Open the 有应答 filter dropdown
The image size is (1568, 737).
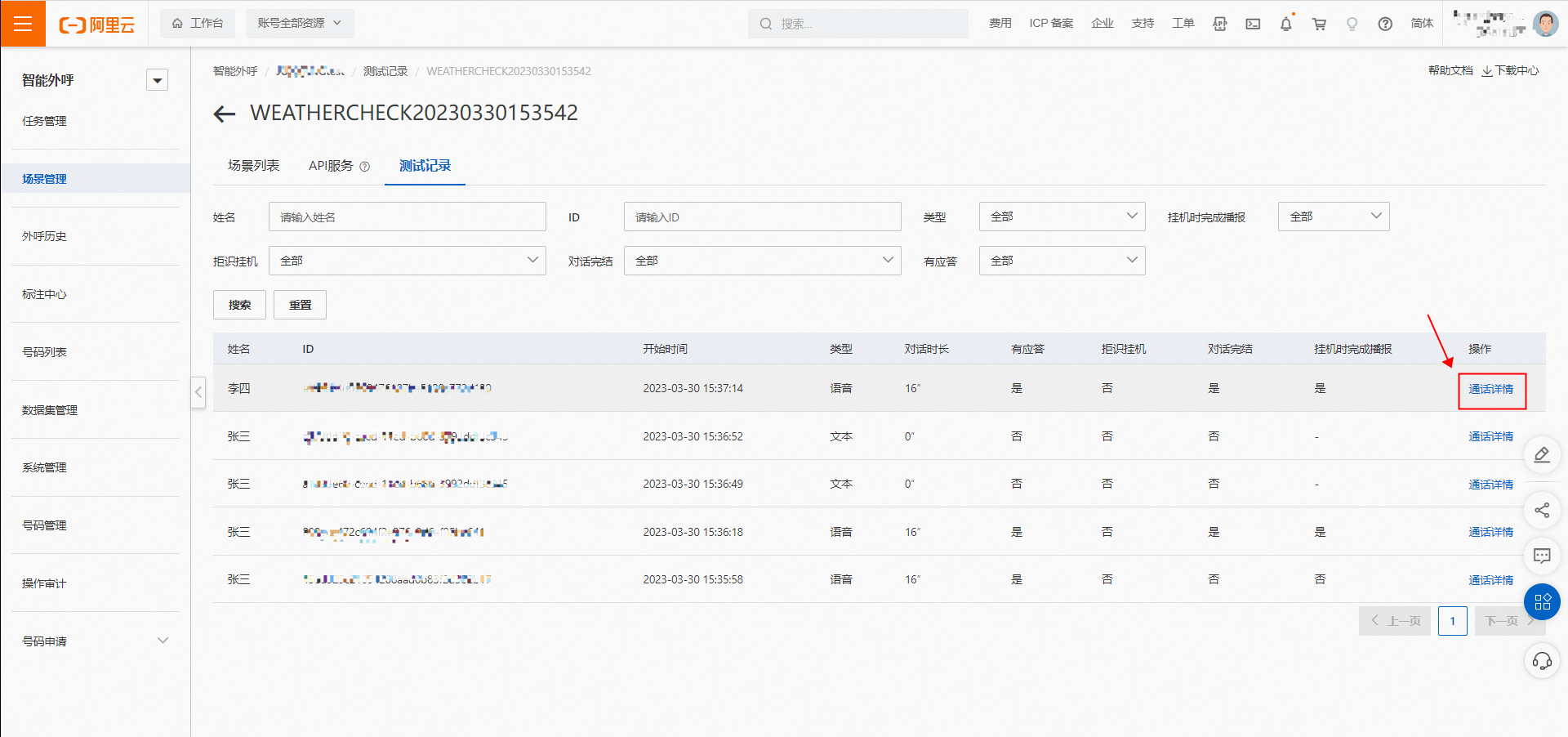coord(1062,261)
